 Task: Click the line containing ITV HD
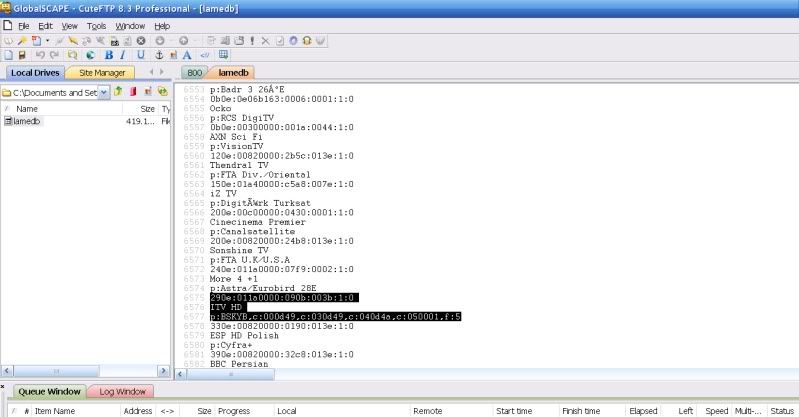click(228, 307)
